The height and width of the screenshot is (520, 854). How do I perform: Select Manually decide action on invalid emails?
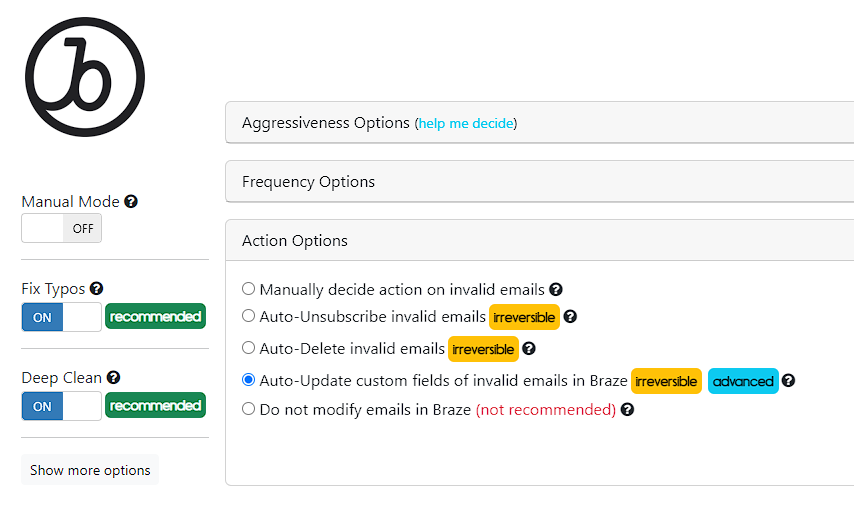[x=248, y=289]
